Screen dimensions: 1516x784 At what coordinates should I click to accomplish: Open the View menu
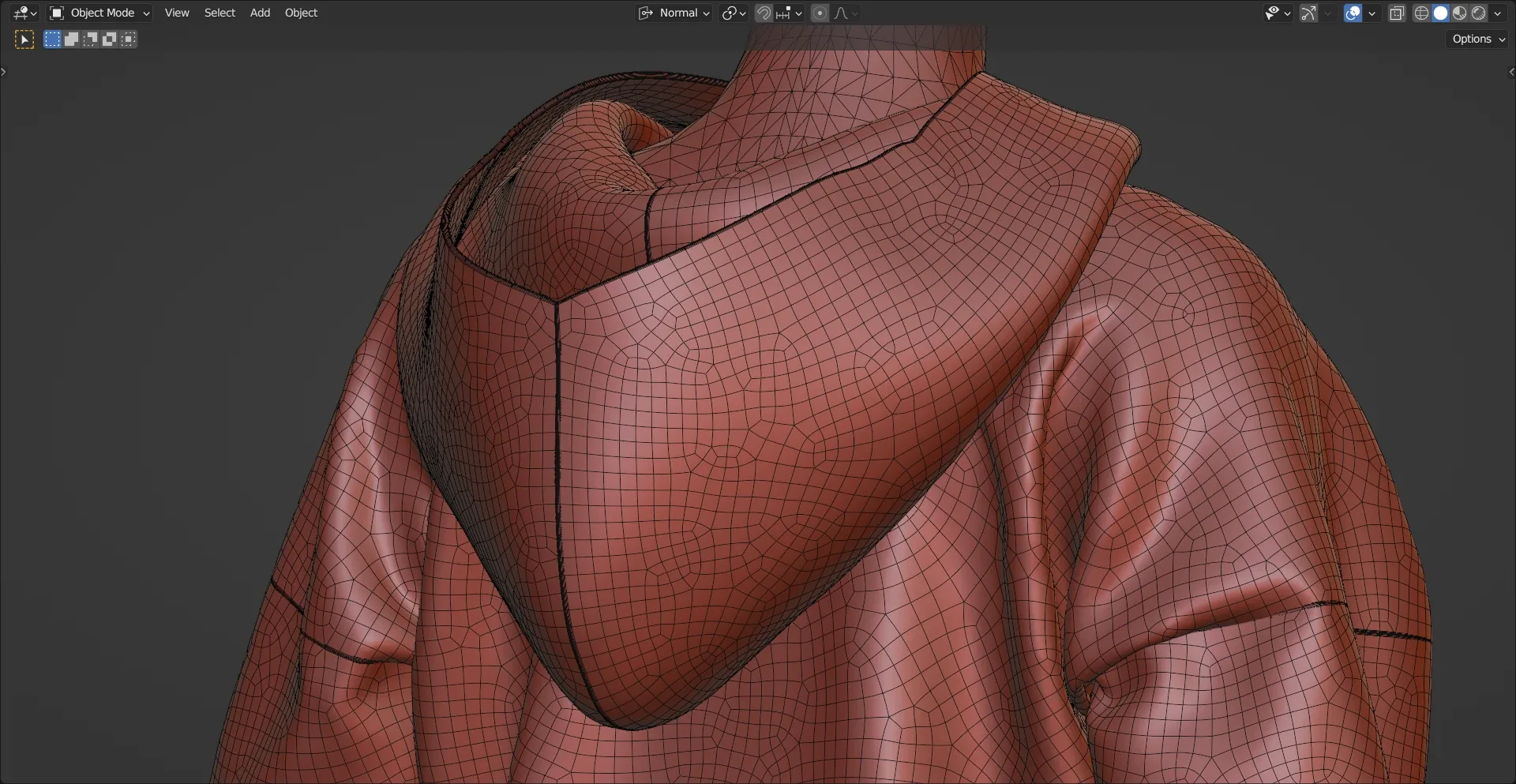coord(177,13)
